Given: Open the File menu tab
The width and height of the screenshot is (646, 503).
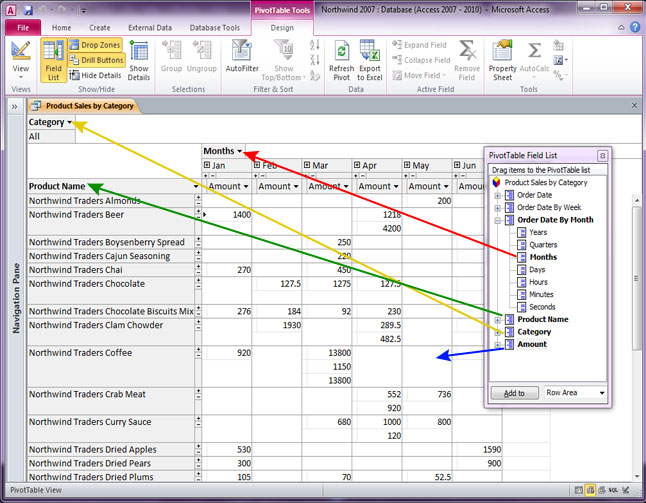Looking at the screenshot, I should [22, 28].
